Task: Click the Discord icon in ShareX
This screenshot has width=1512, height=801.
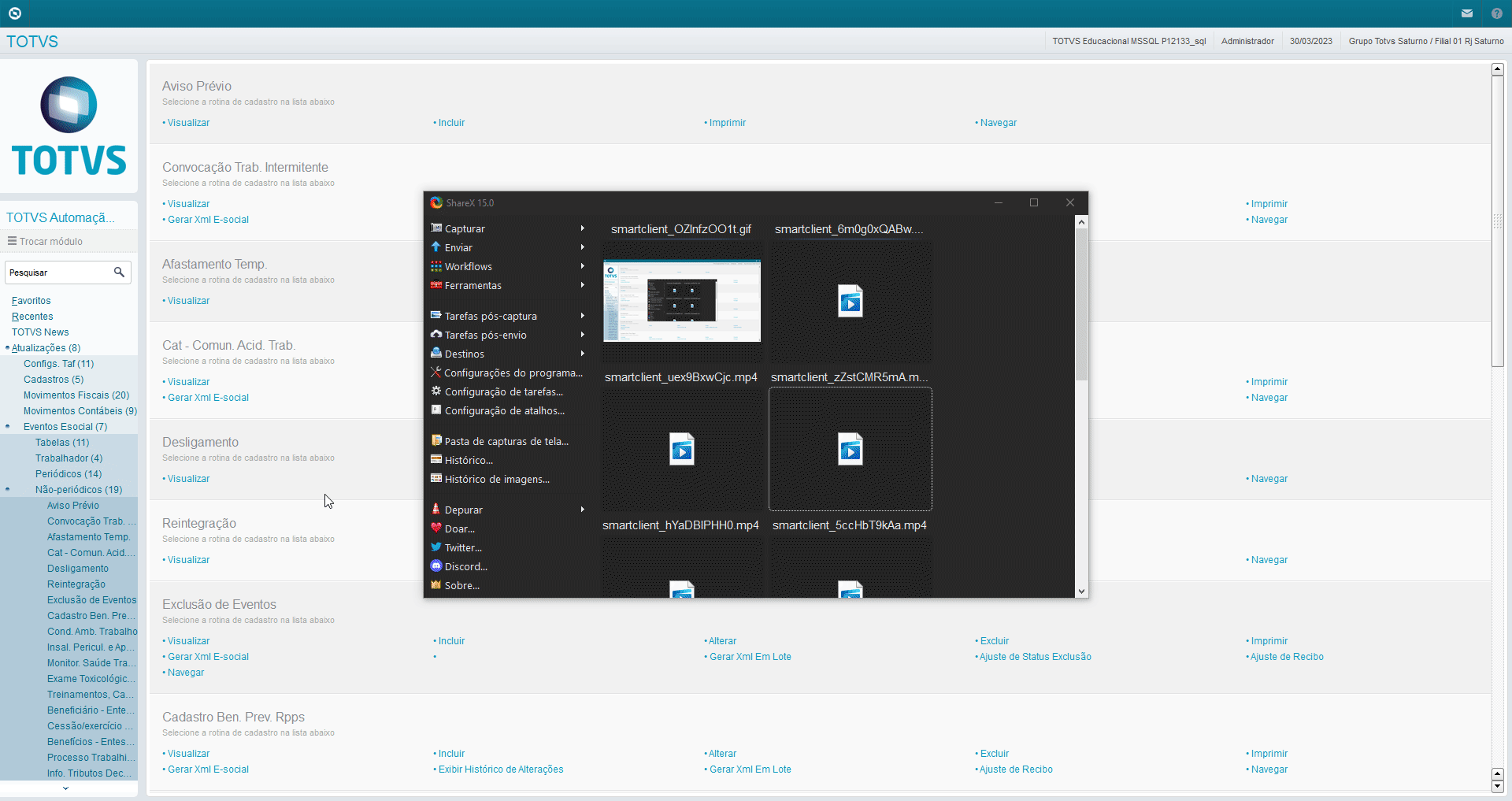Action: pyautogui.click(x=435, y=566)
